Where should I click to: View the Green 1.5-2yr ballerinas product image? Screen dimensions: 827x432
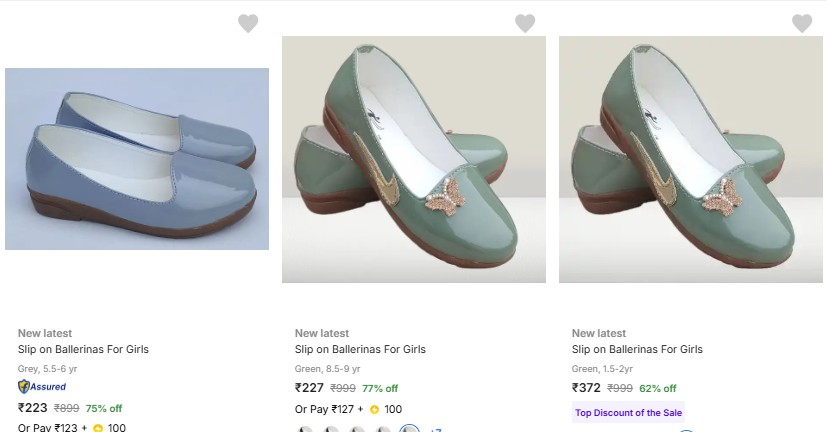[x=691, y=160]
